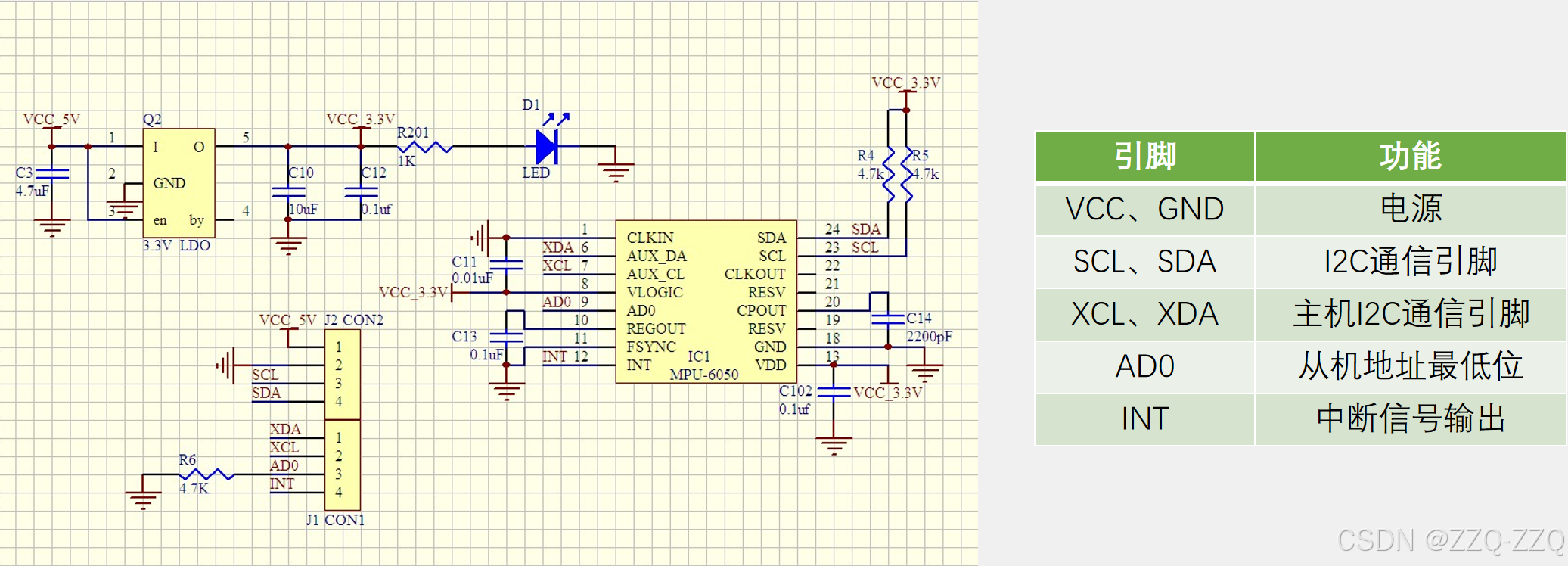The height and width of the screenshot is (566, 1568).
Task: Click the I2C通信引脚 table cell
Action: tap(1411, 262)
